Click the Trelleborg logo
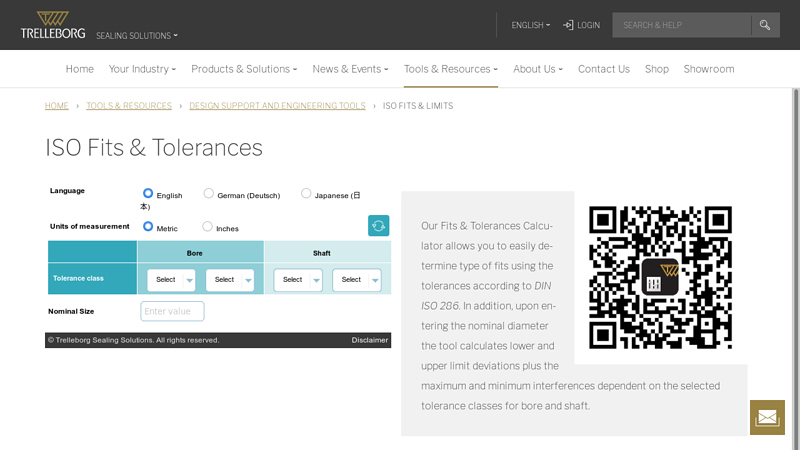 (53, 25)
